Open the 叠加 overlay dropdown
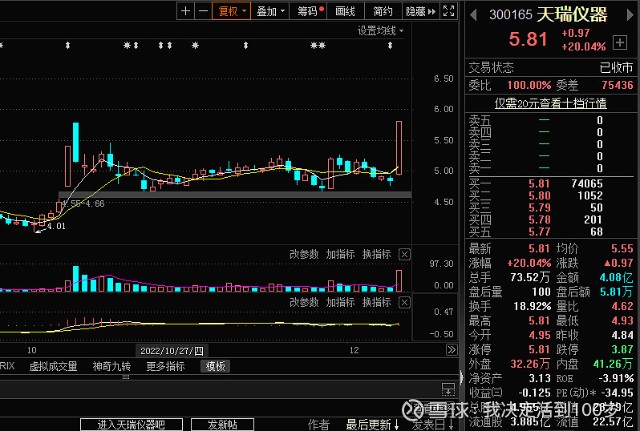 pos(270,11)
